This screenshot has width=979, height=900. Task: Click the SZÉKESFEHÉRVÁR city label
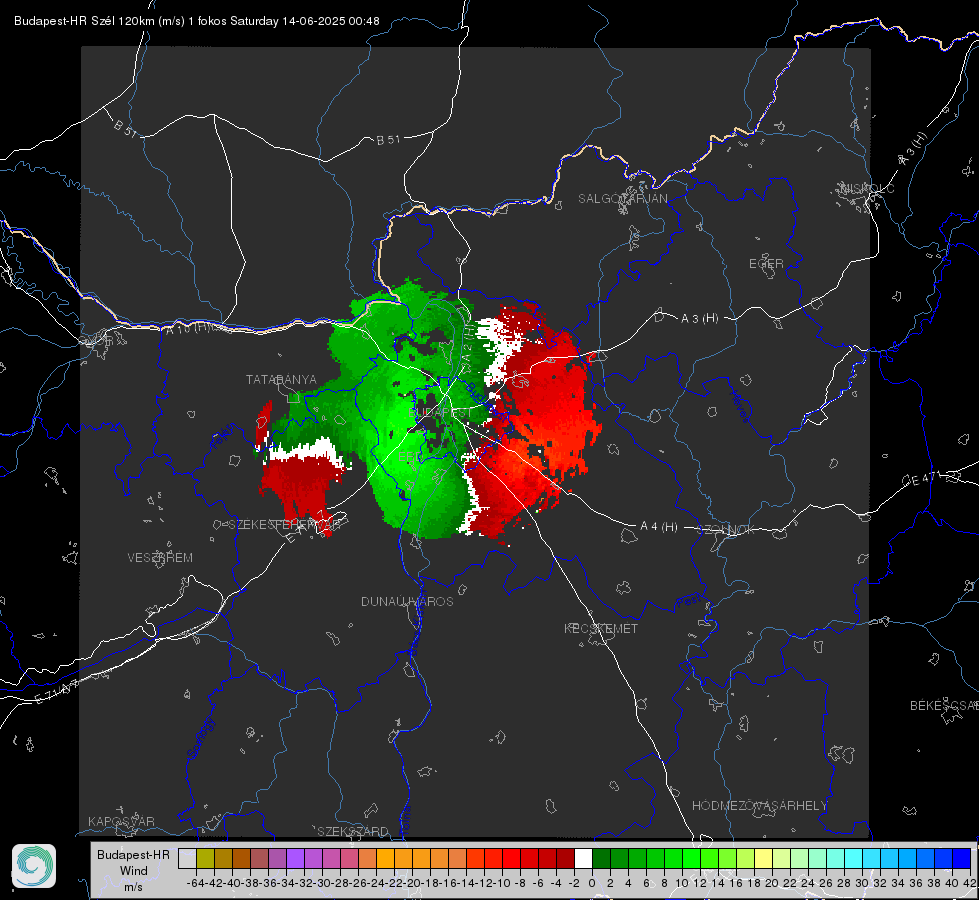point(283,525)
